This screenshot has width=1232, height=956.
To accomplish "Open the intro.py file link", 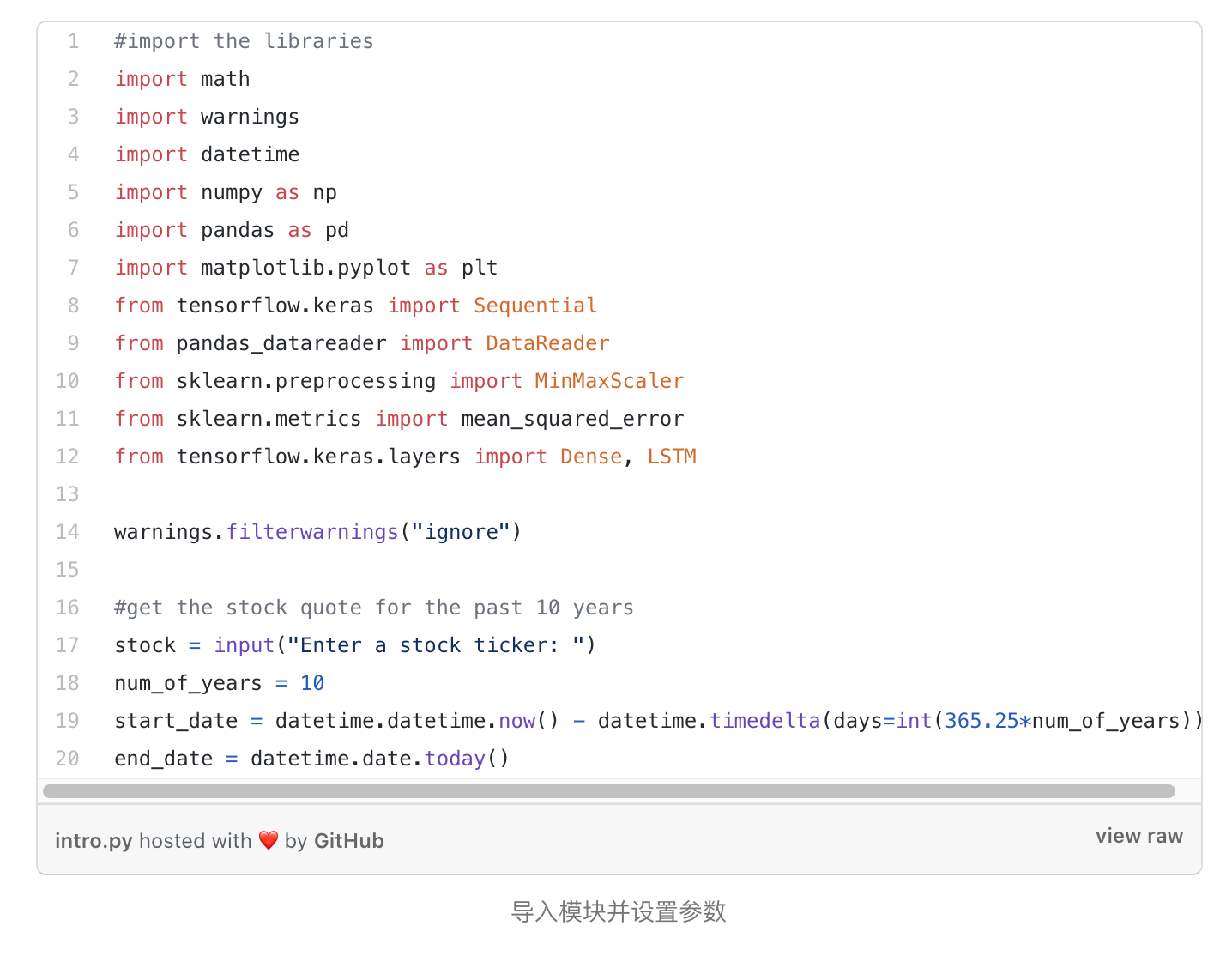I will [x=94, y=841].
